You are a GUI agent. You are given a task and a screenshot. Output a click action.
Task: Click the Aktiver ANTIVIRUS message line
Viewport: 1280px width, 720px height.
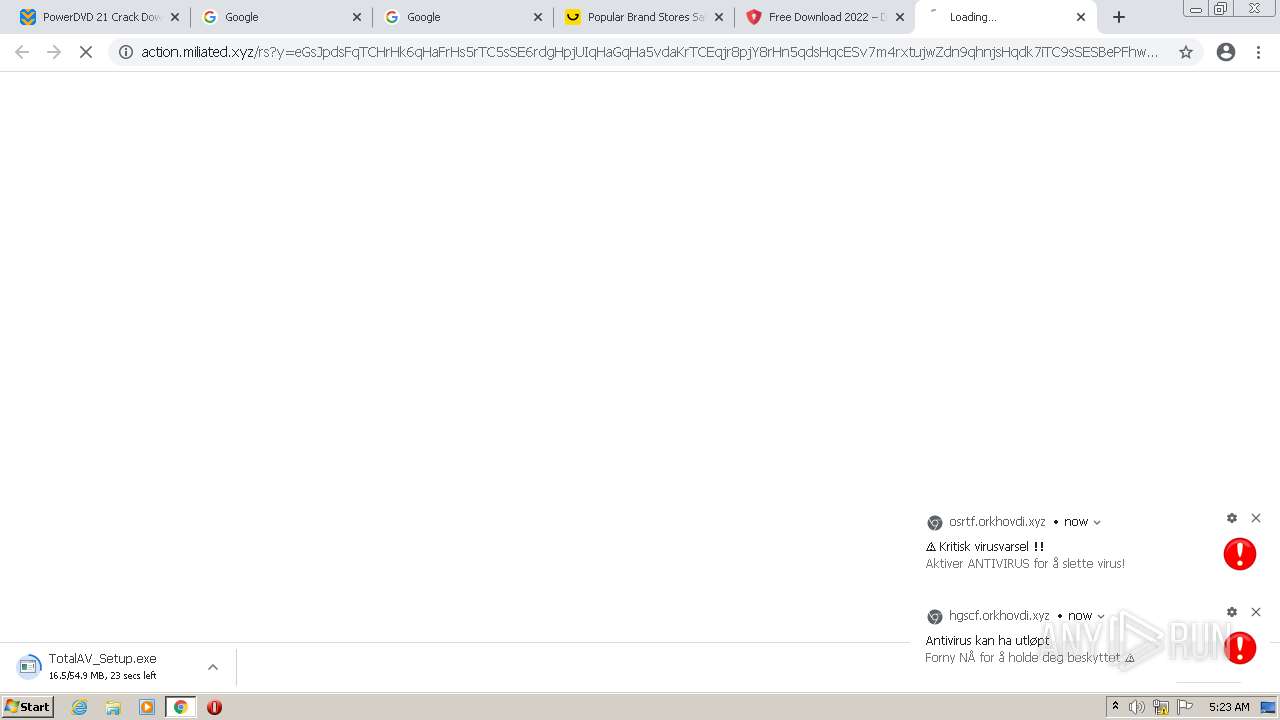(1025, 564)
